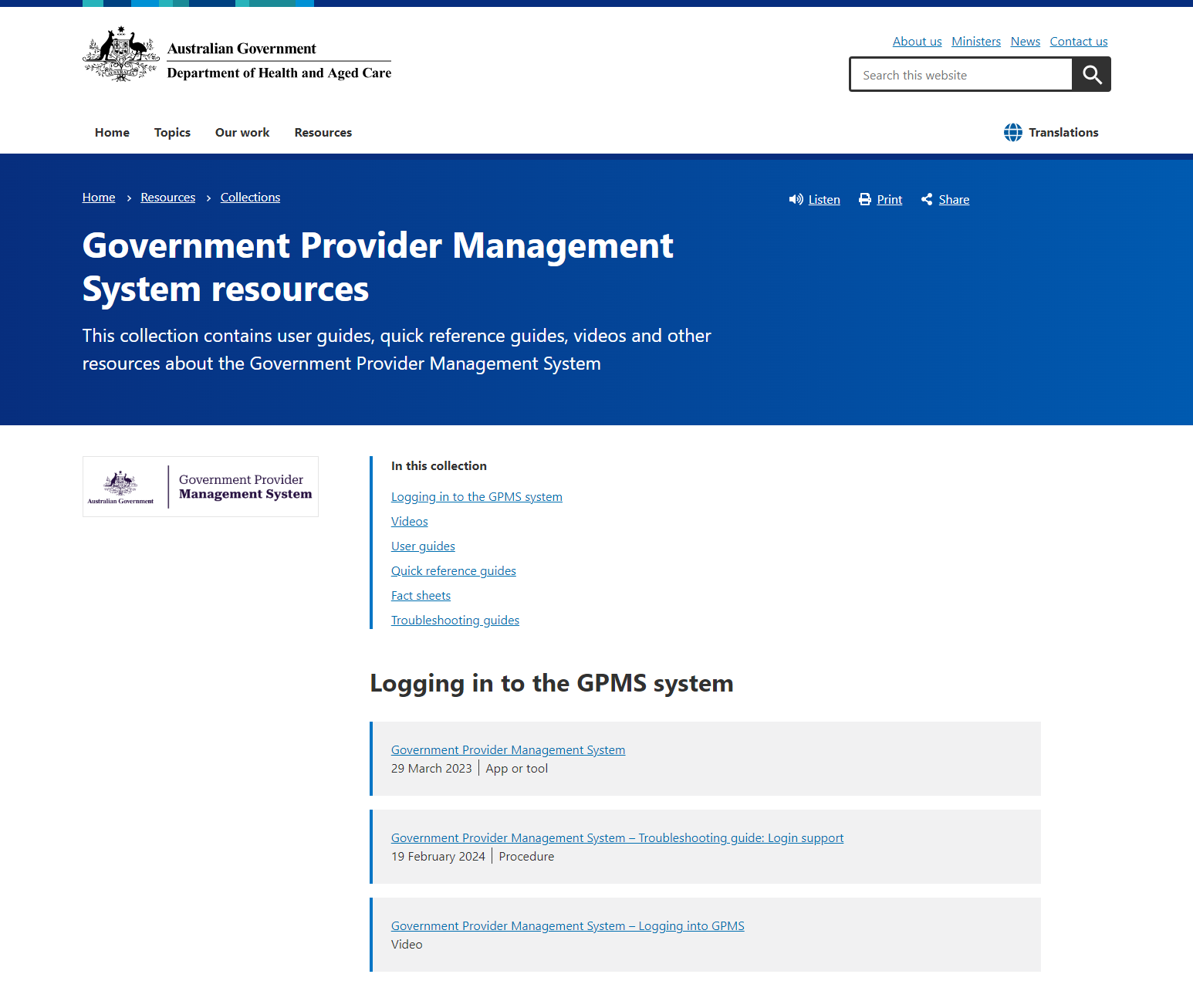This screenshot has height=1008, width=1193.
Task: Click the Print icon
Action: (864, 199)
